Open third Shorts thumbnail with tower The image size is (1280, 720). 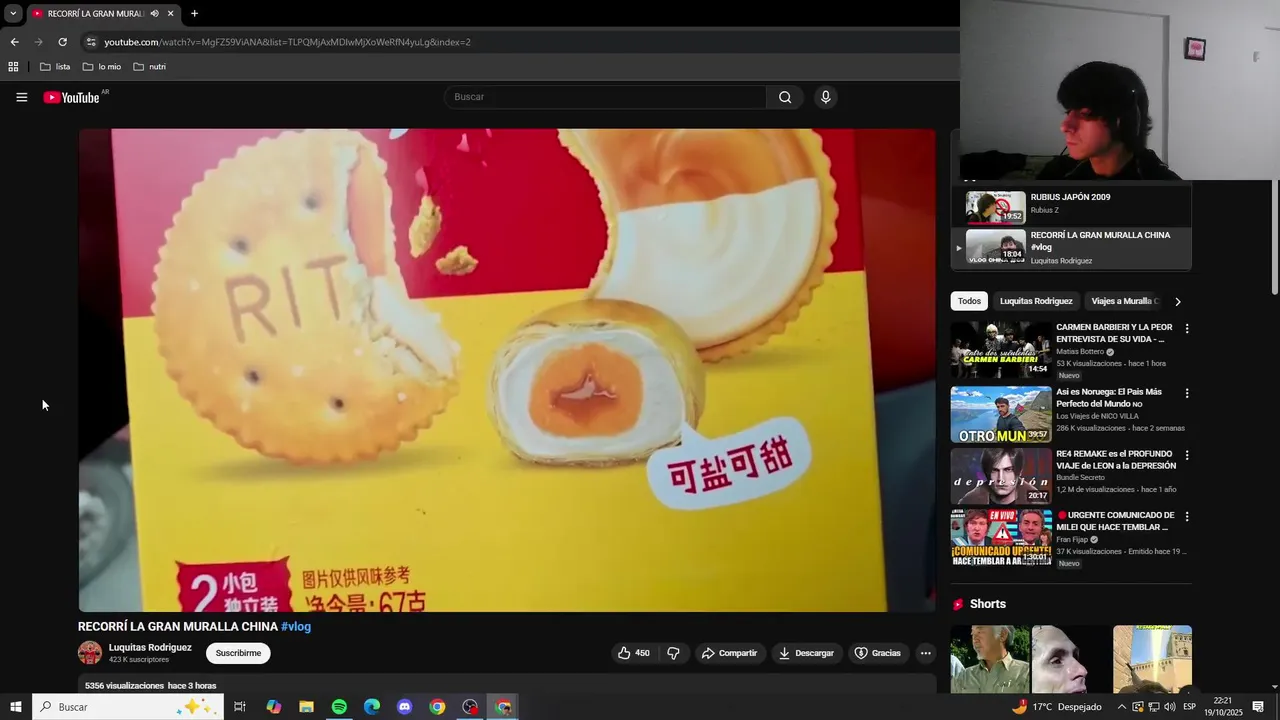coord(1152,659)
